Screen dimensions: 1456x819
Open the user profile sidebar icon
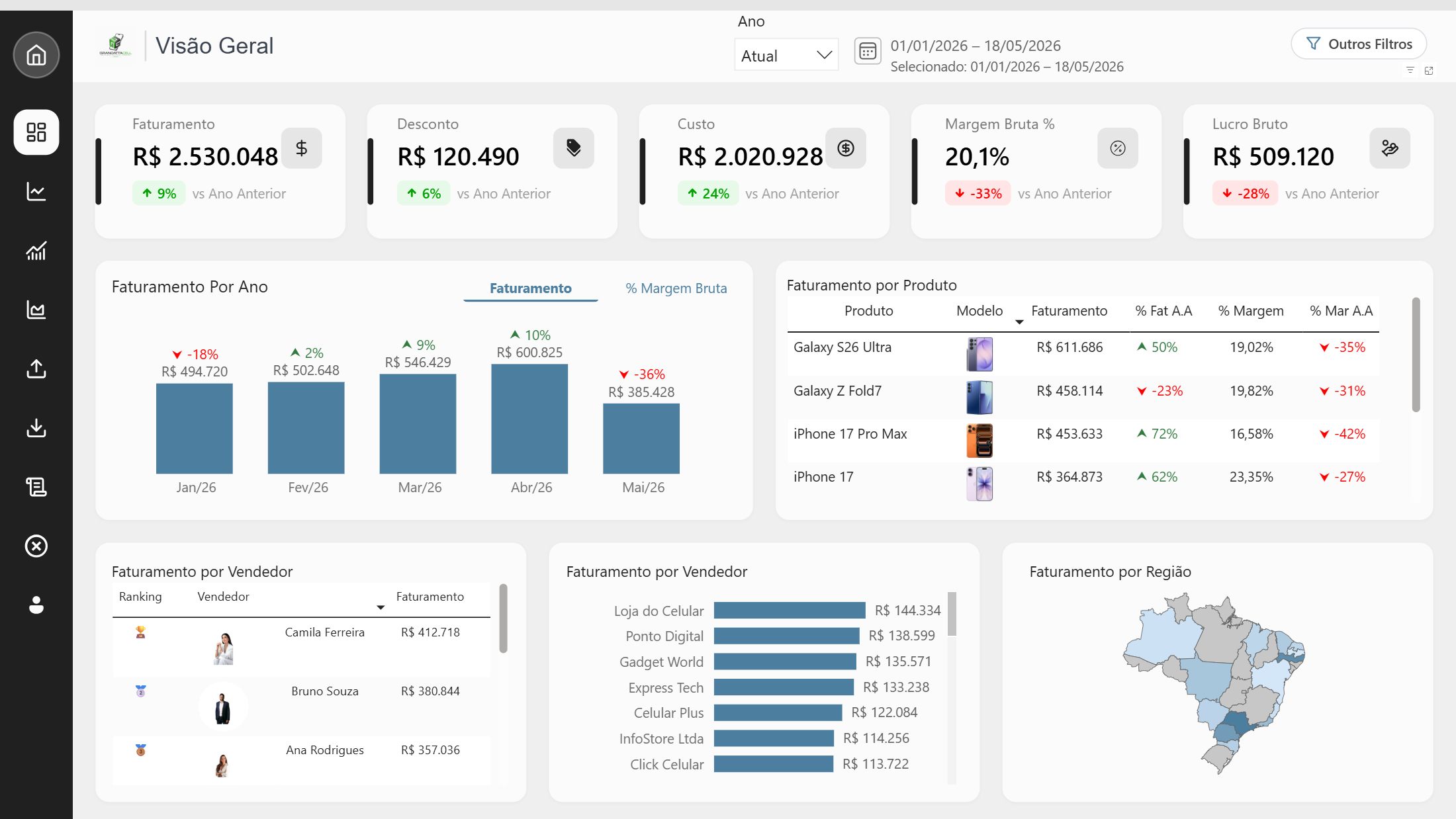click(36, 605)
